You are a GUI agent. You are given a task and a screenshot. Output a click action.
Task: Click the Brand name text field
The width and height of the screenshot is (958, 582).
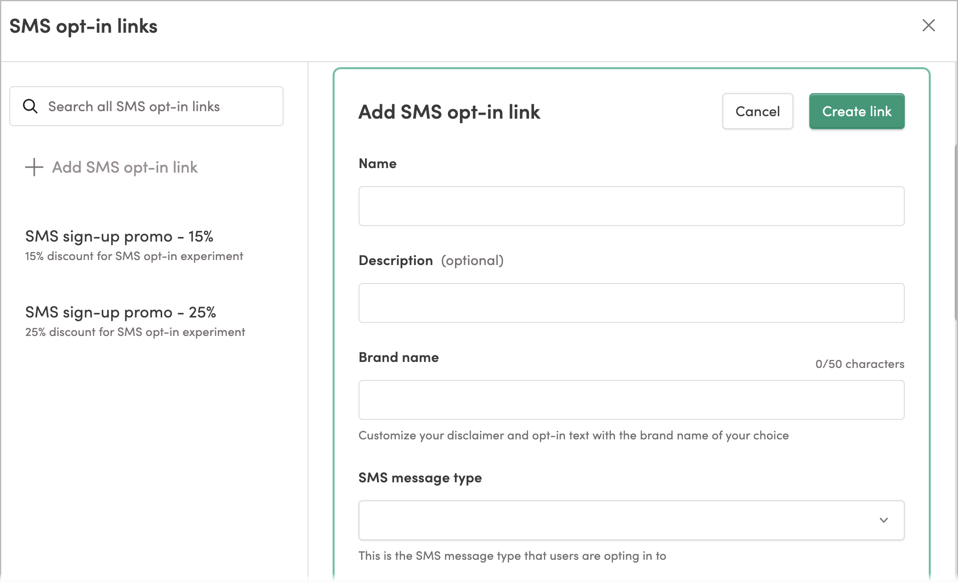[x=631, y=399]
